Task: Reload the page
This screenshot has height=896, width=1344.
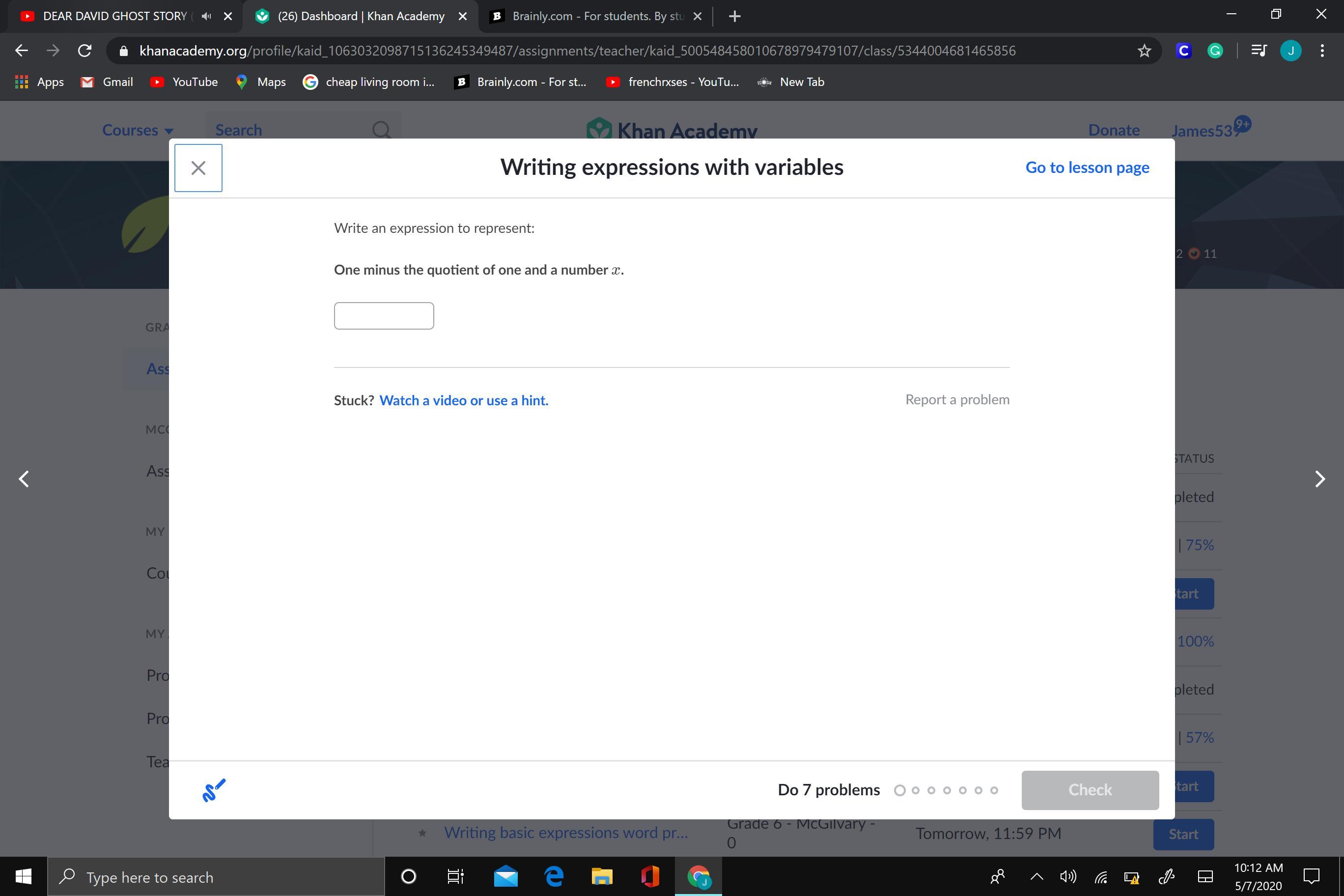Action: pos(84,51)
